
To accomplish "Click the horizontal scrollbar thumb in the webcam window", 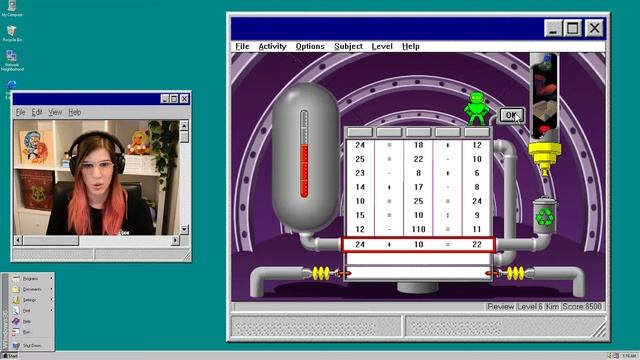I will [51, 240].
